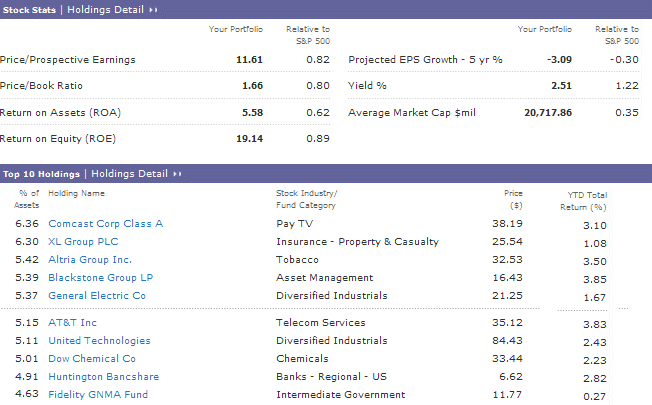Click Tobacco industry cell

(297, 259)
